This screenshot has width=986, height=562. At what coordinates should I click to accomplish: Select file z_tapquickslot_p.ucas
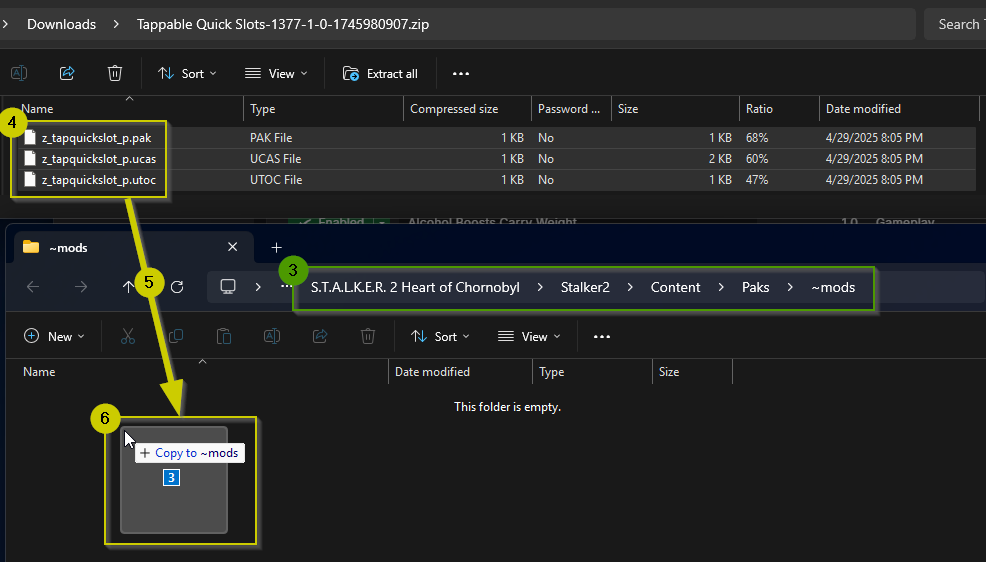pyautogui.click(x=99, y=159)
